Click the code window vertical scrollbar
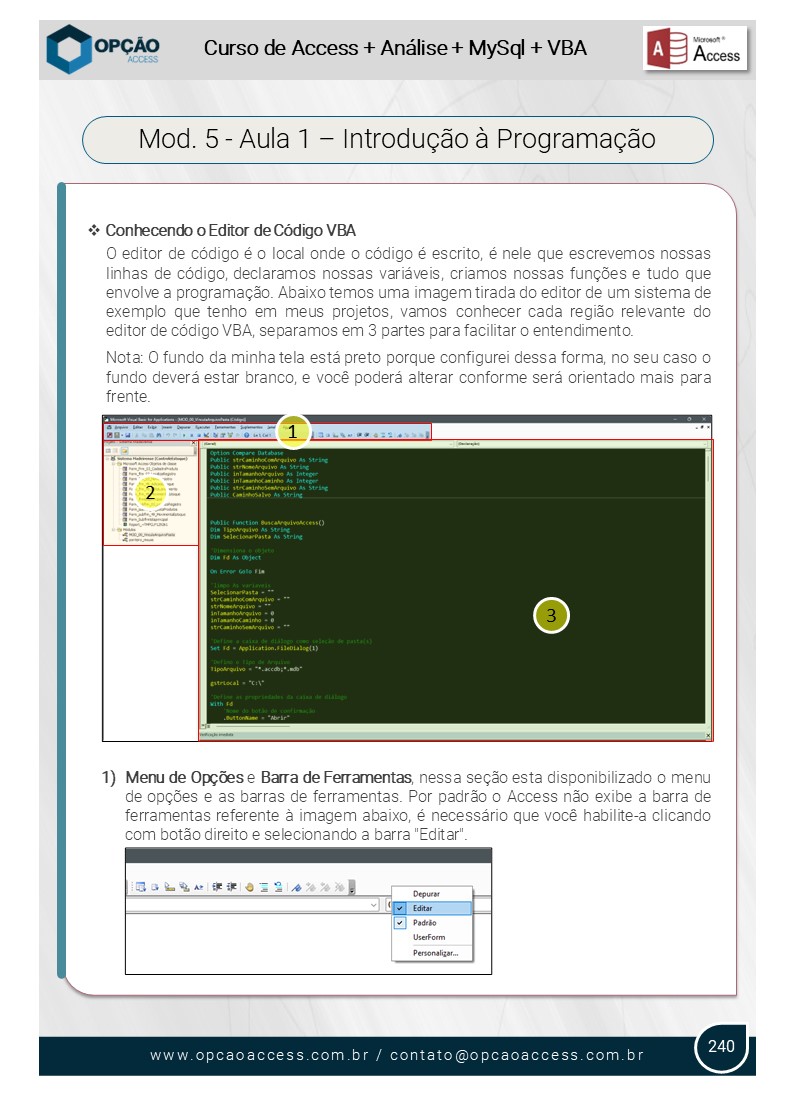The width and height of the screenshot is (794, 1096). [708, 587]
